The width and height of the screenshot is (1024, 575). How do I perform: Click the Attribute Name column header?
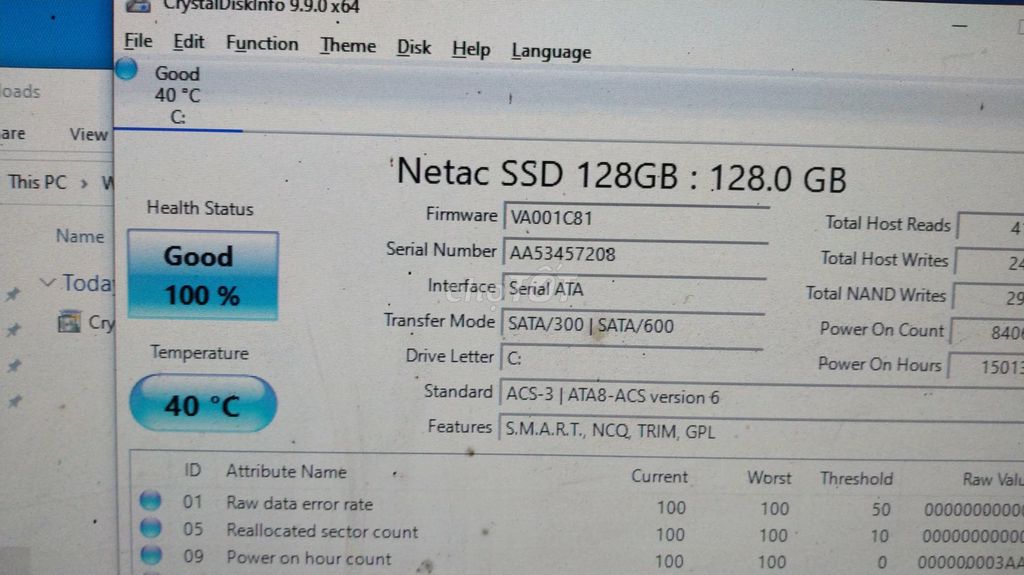286,472
